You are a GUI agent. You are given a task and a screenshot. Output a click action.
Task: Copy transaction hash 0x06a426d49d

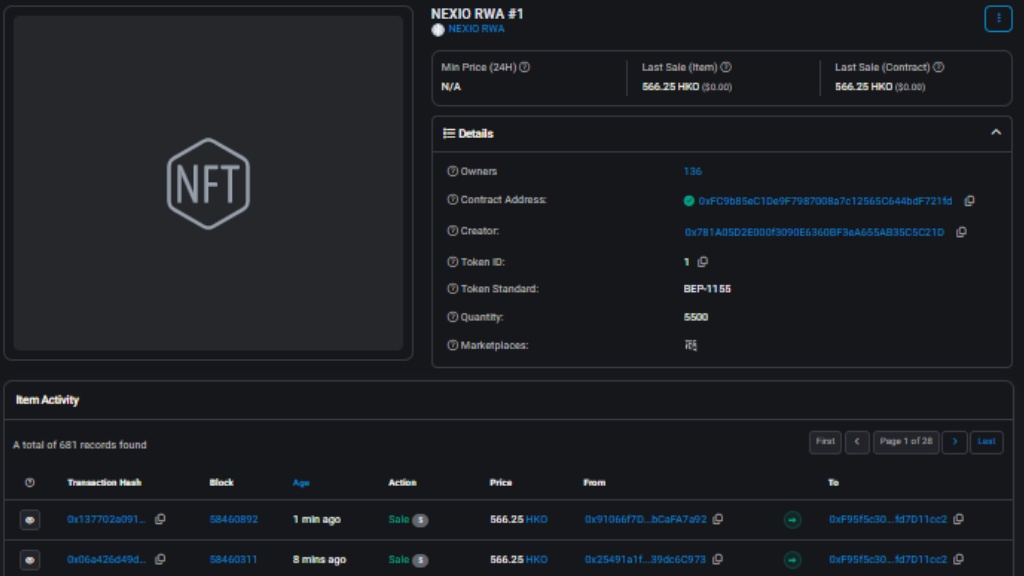coord(160,559)
